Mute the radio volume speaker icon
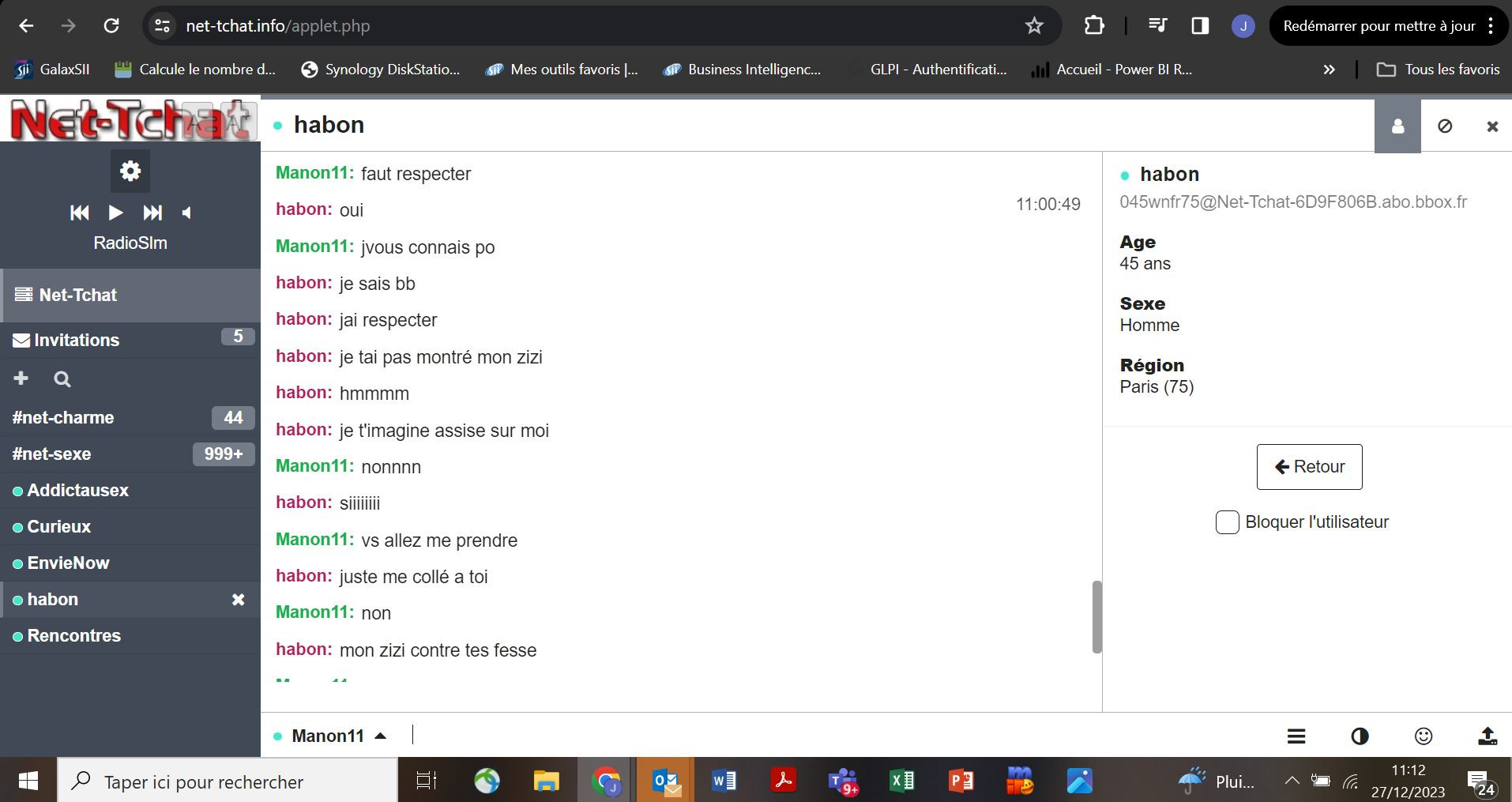 [x=186, y=213]
